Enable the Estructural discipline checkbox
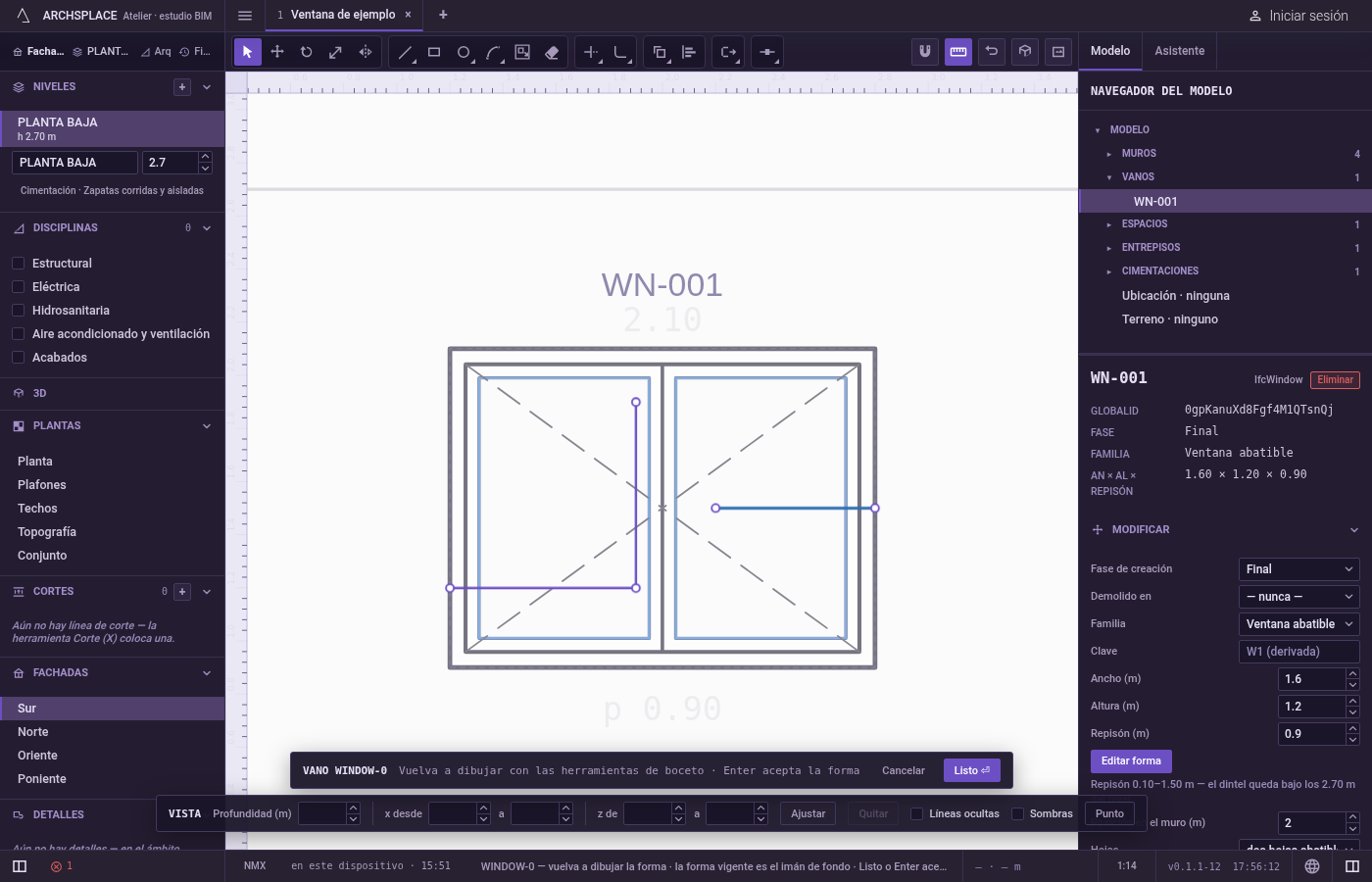The height and width of the screenshot is (882, 1372). (x=18, y=264)
